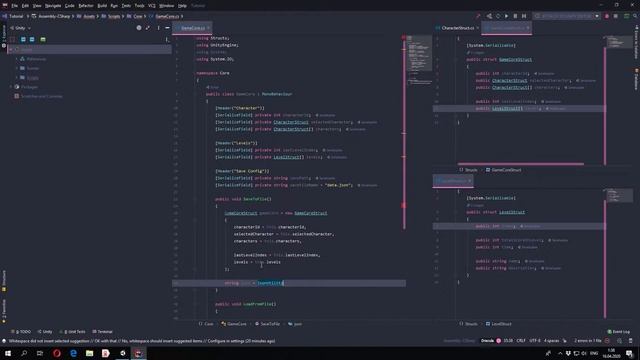Select the Assets root row in explorer
This screenshot has height=360, width=640.
[90, 49]
